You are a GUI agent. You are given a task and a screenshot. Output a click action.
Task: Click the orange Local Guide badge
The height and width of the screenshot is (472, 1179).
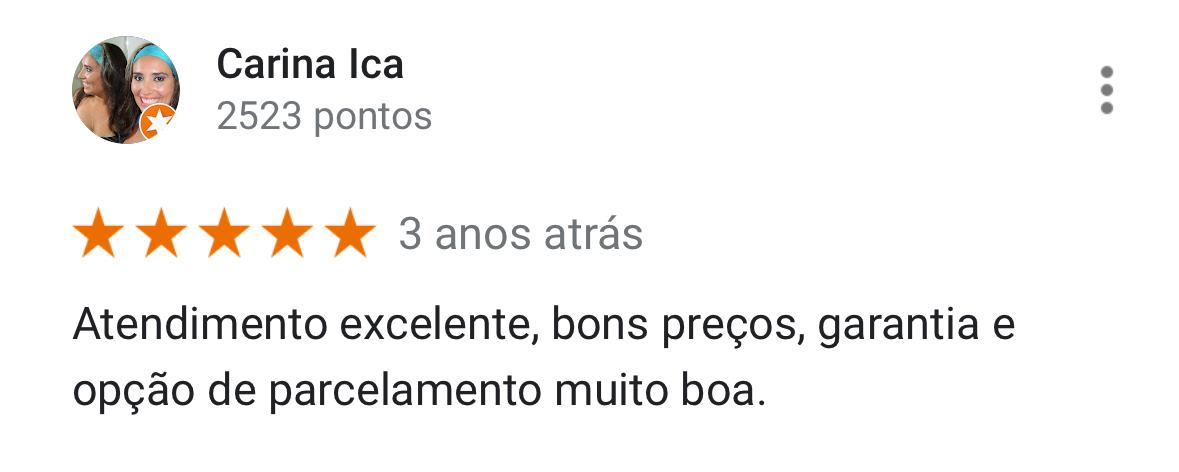pos(158,121)
